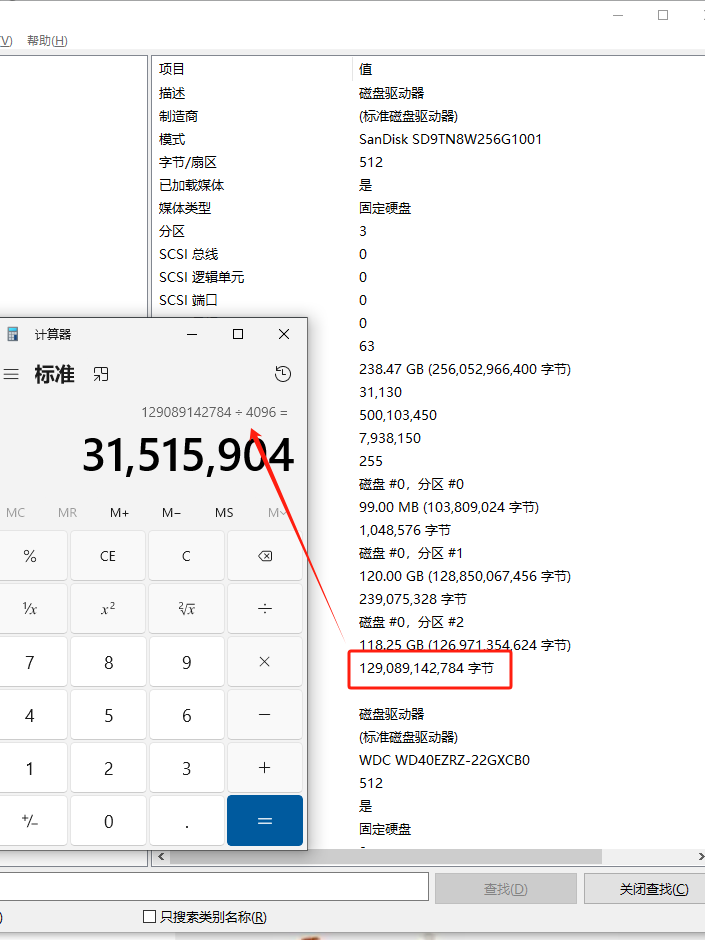
Task: Click the MS memory store button
Action: pyautogui.click(x=224, y=513)
